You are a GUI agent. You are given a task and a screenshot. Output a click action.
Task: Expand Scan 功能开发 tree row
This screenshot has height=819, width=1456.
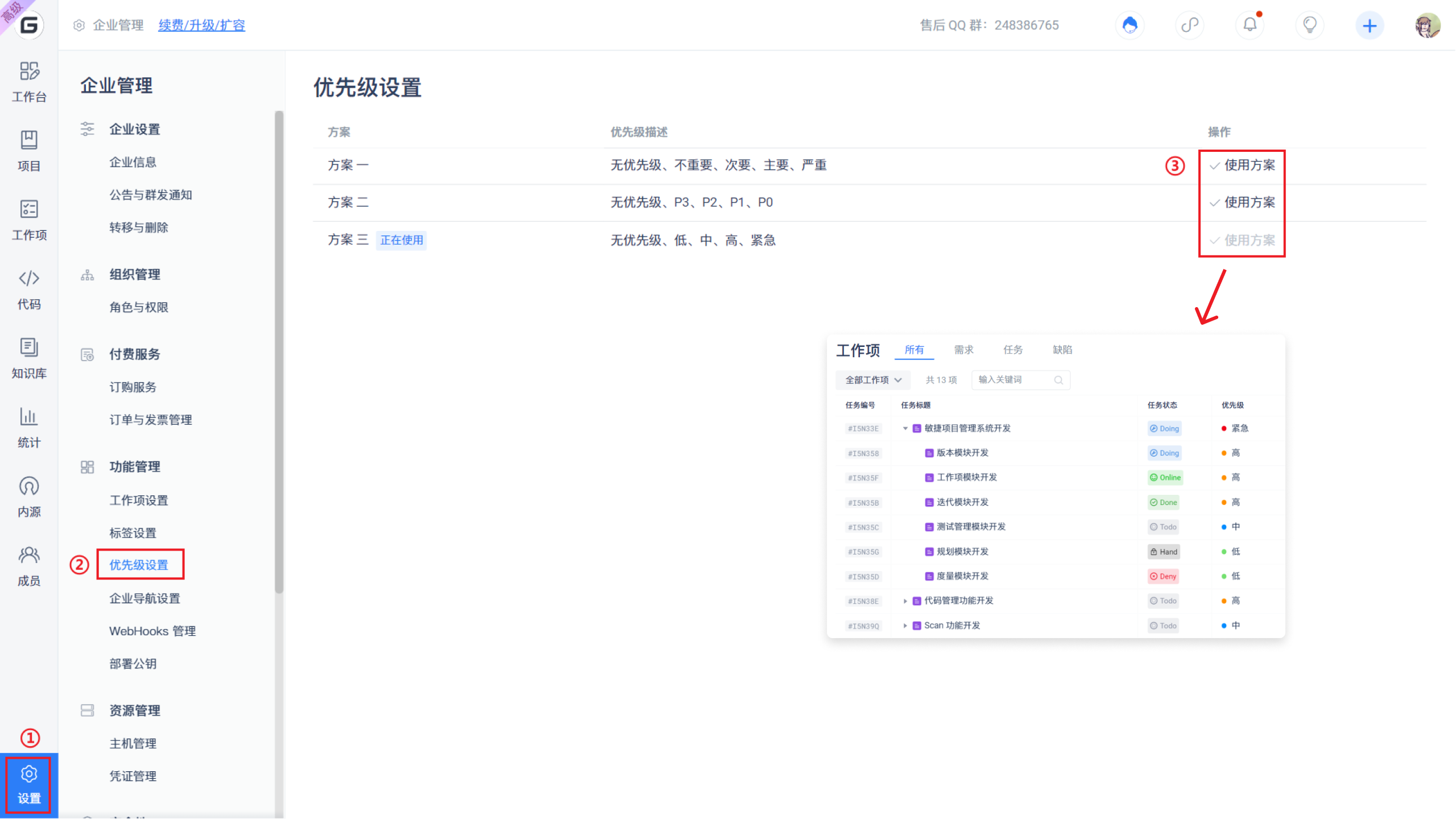pyautogui.click(x=905, y=626)
